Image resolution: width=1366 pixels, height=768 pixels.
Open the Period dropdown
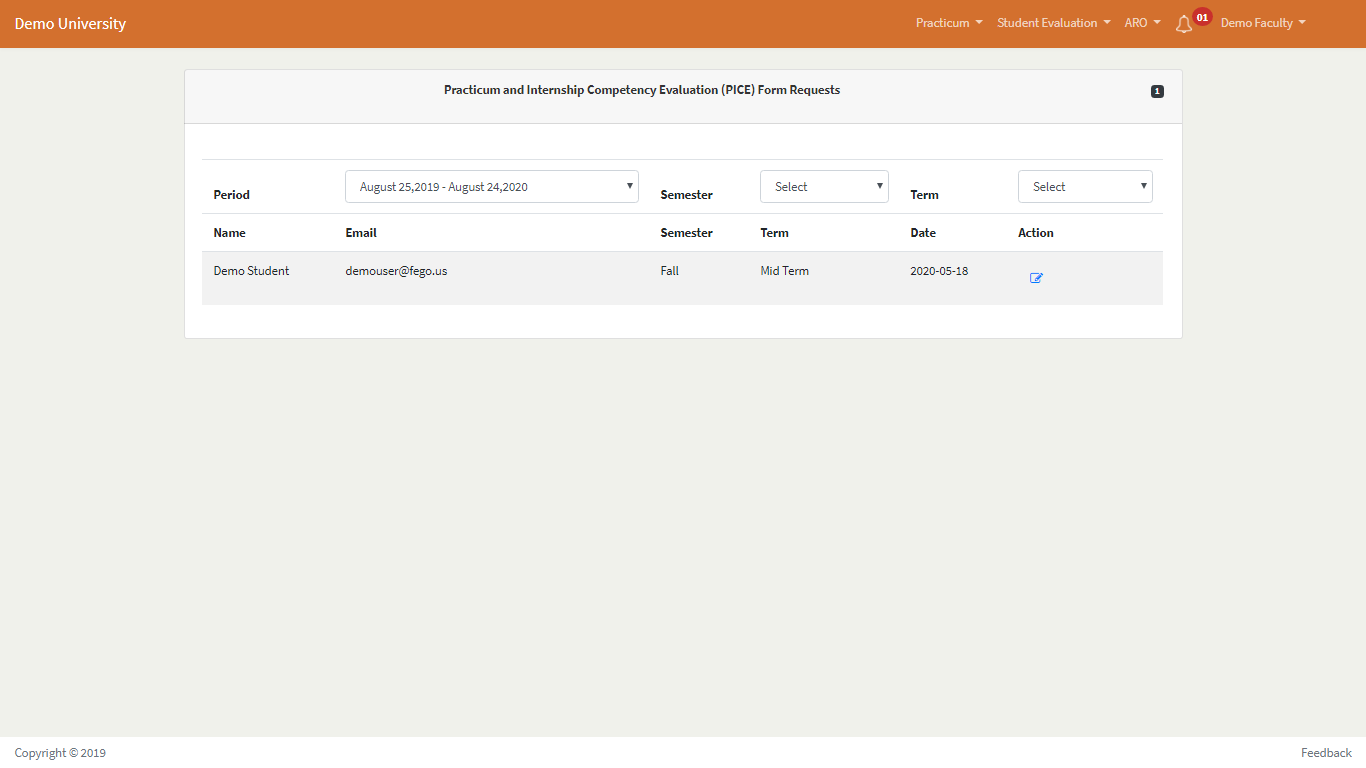[491, 186]
